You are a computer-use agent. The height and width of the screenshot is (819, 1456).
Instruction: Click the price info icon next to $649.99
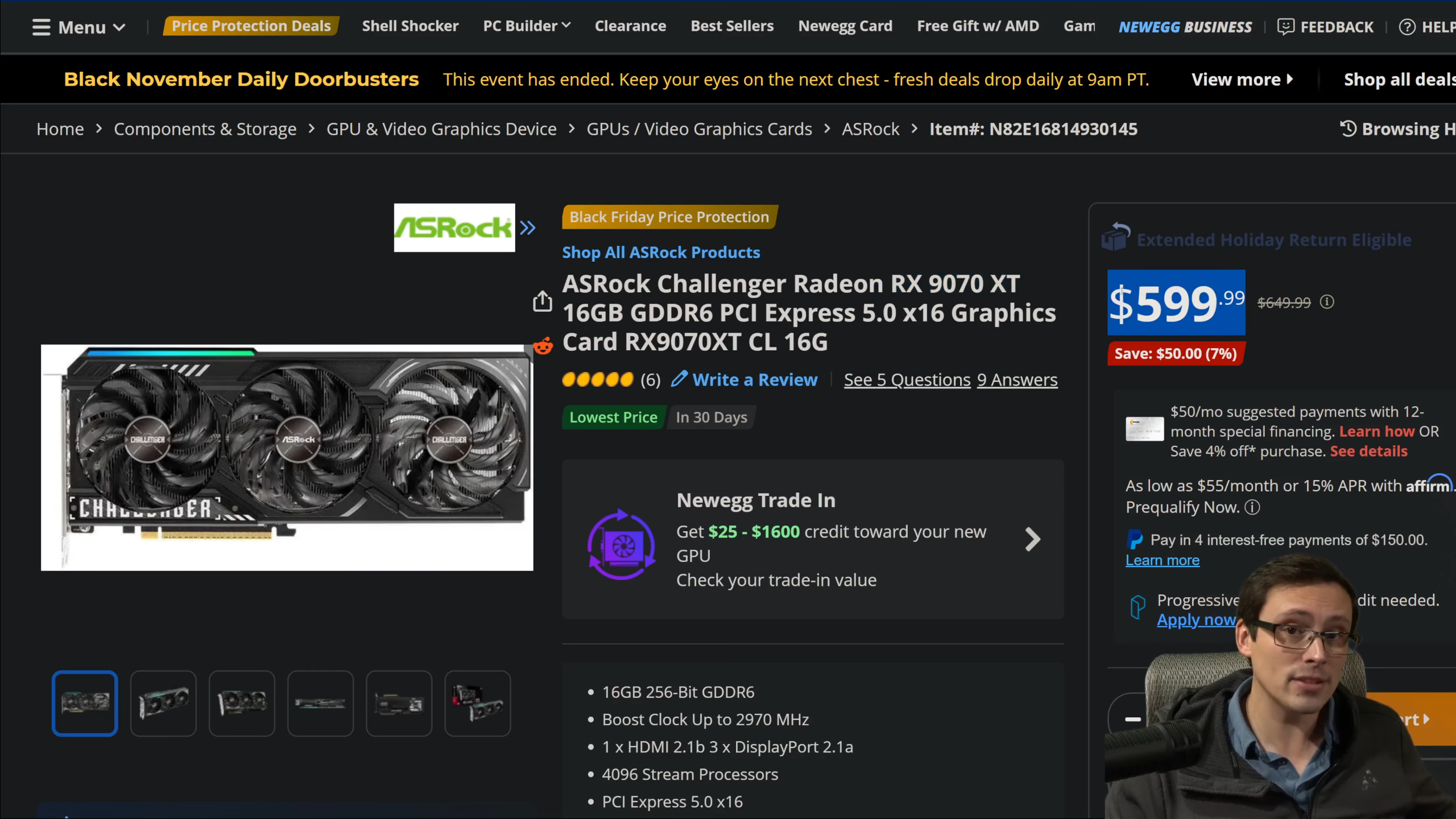click(x=1327, y=302)
